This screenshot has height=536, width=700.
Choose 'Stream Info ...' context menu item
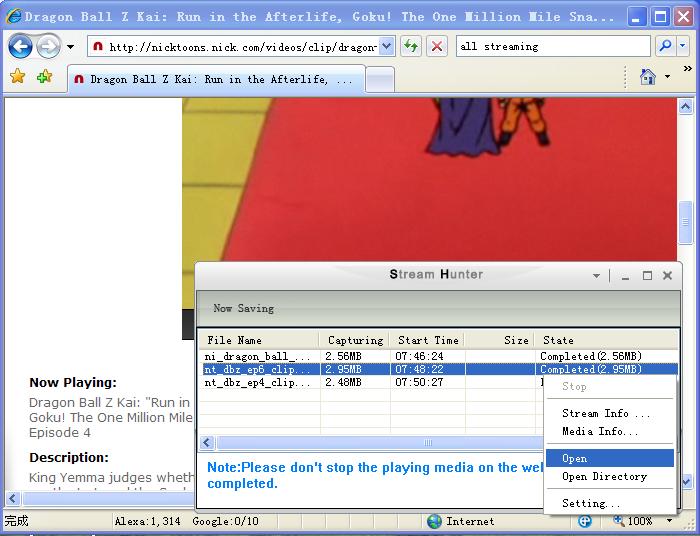point(609,413)
